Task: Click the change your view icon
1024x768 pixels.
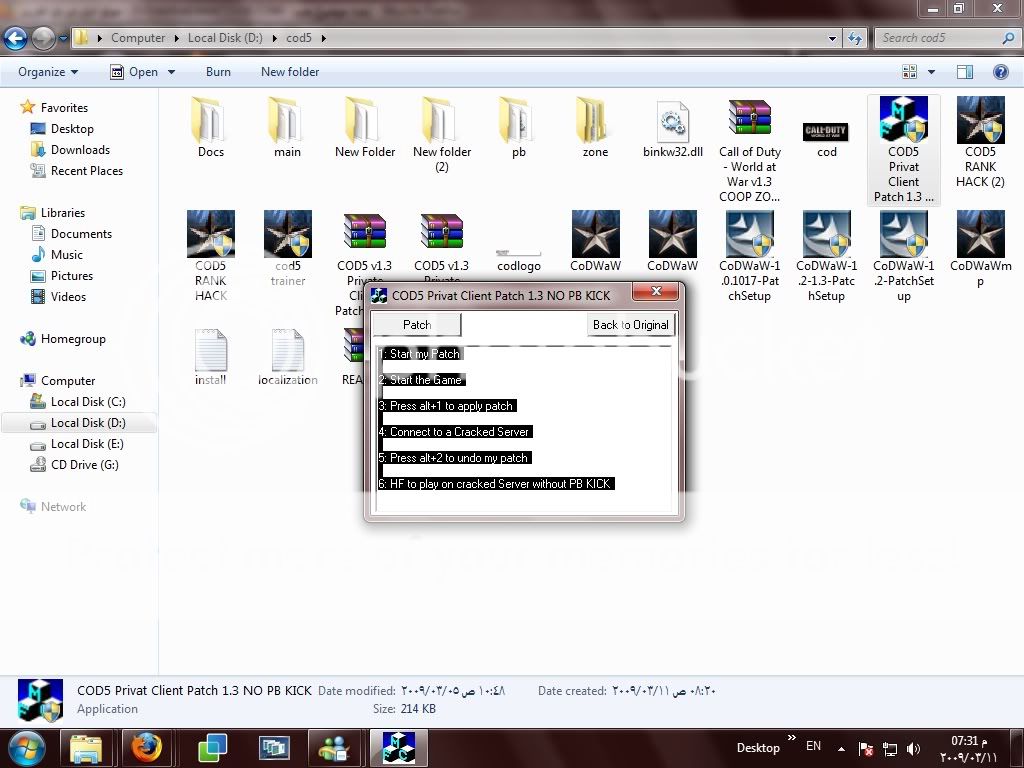Action: point(909,72)
